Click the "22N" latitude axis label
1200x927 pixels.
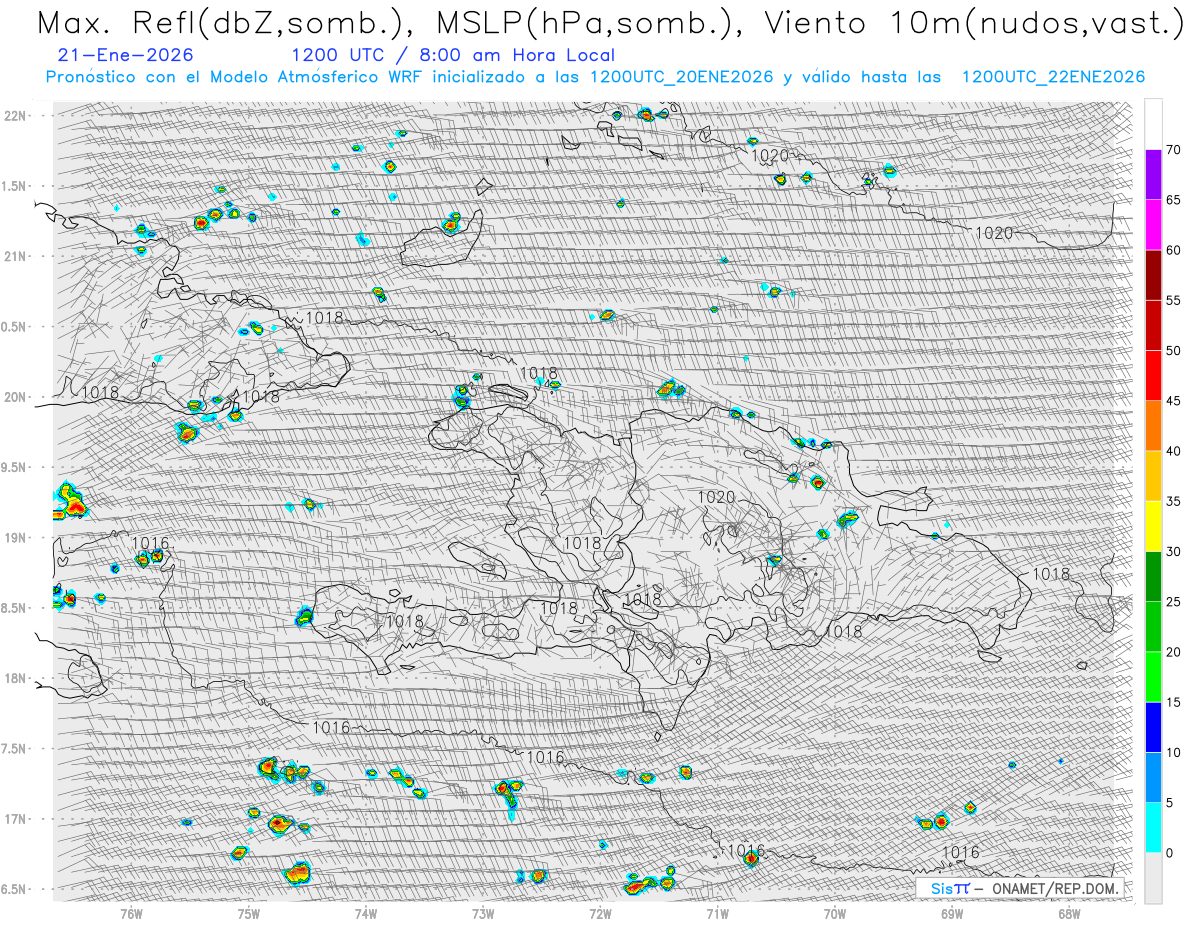click(x=14, y=116)
